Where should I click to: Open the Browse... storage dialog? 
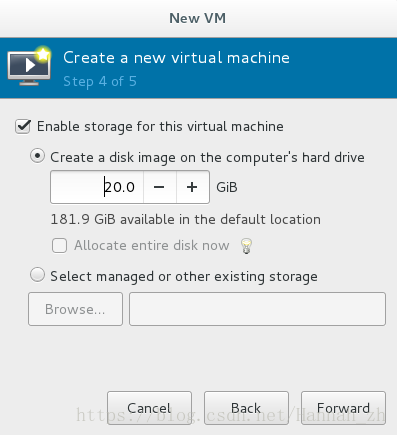(75, 309)
